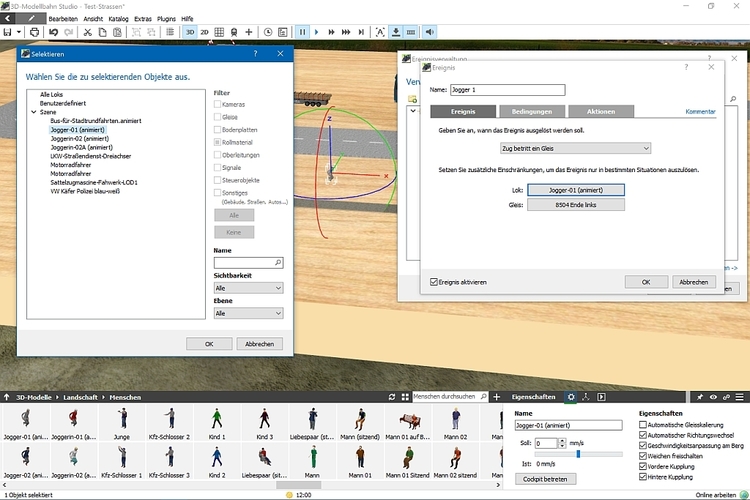Switch to the 2D view mode
The image size is (750, 500).
point(205,32)
